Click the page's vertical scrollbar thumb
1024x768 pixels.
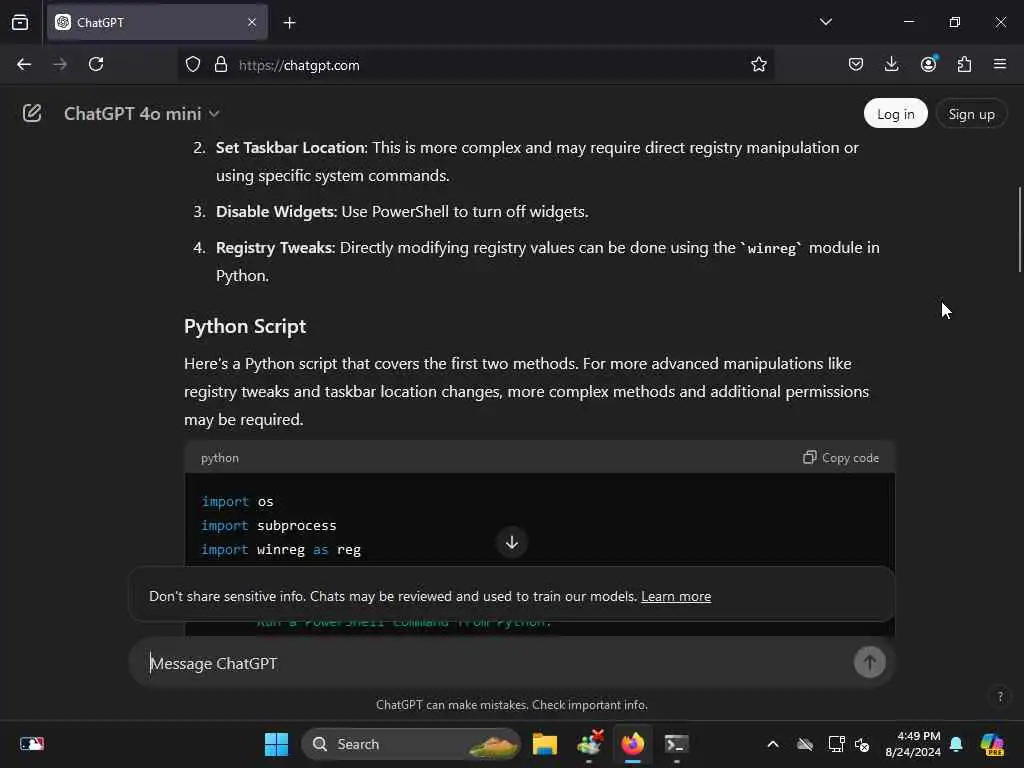click(x=1019, y=229)
